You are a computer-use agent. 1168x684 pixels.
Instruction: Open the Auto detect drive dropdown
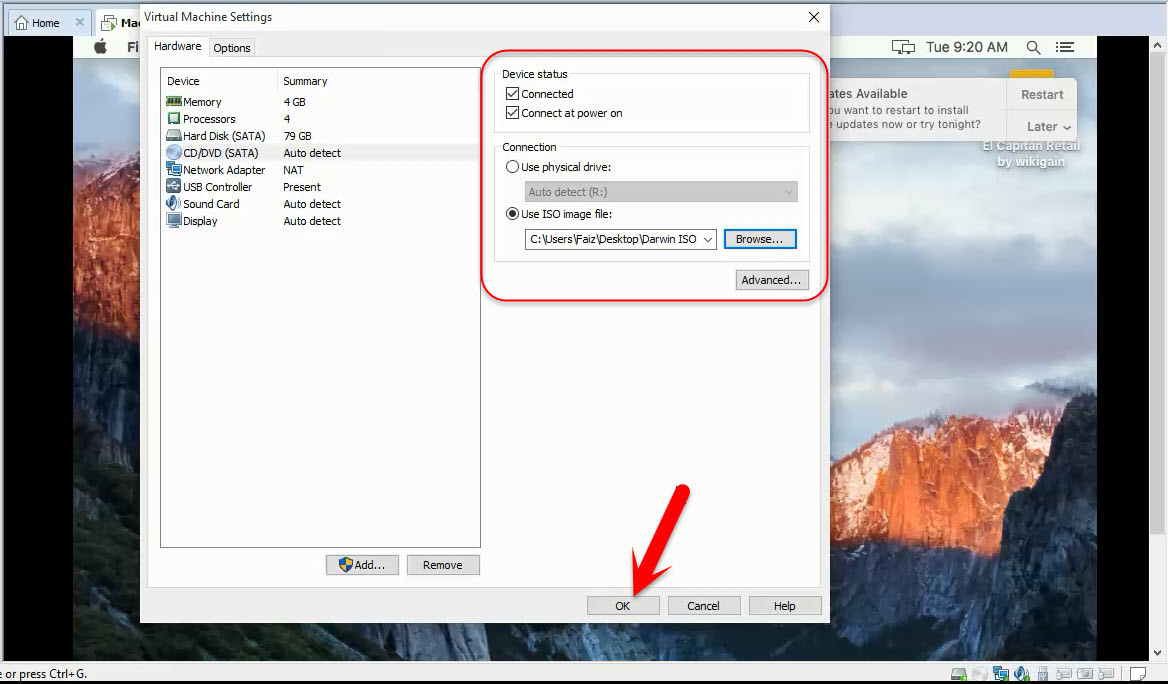[789, 191]
